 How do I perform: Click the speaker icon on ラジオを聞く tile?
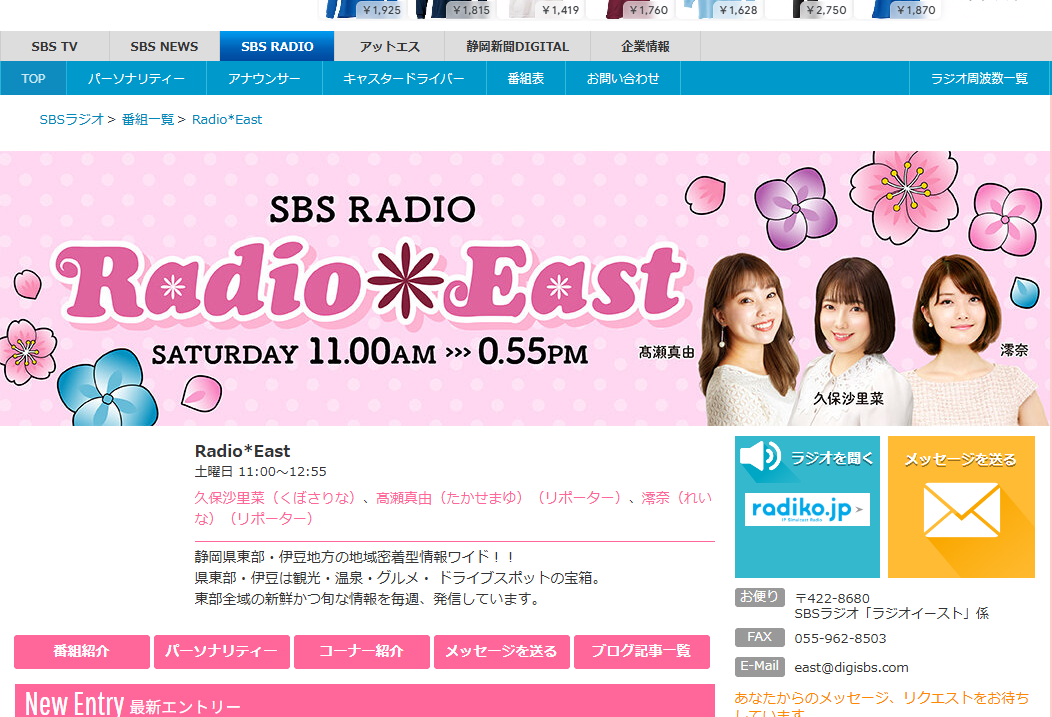760,457
